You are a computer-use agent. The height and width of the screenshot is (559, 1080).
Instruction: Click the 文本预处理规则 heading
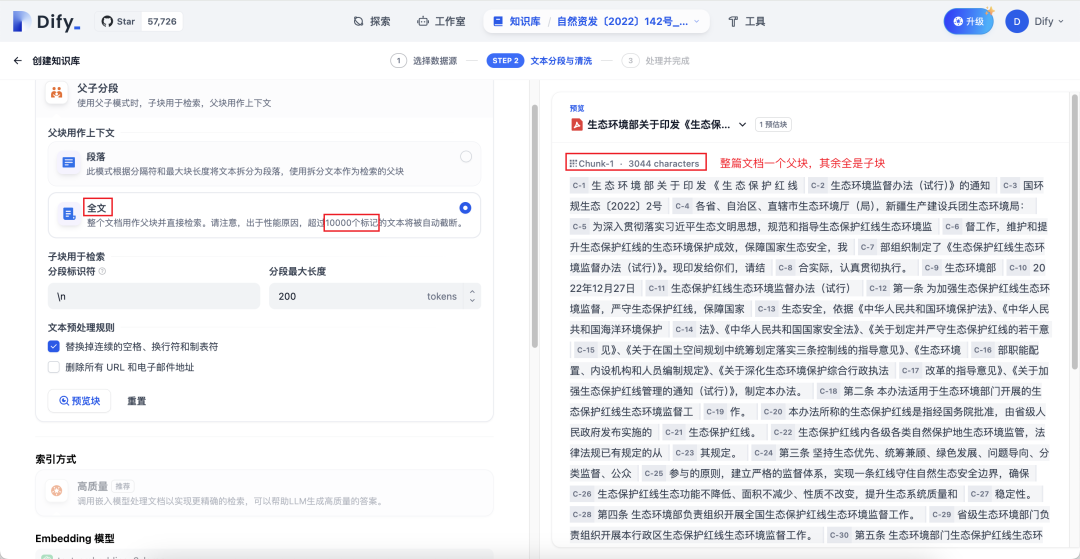coord(81,327)
